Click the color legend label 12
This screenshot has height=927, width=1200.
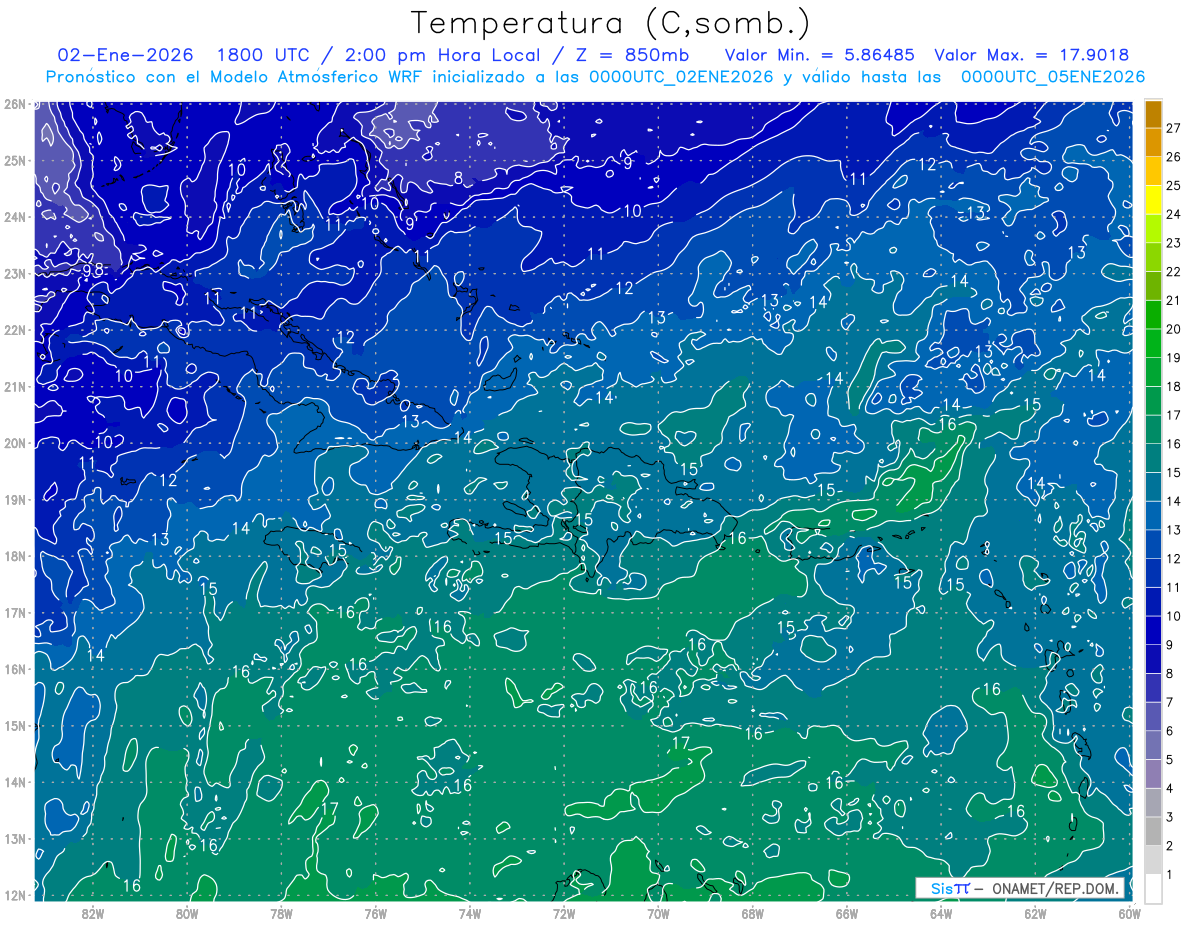click(x=1173, y=558)
